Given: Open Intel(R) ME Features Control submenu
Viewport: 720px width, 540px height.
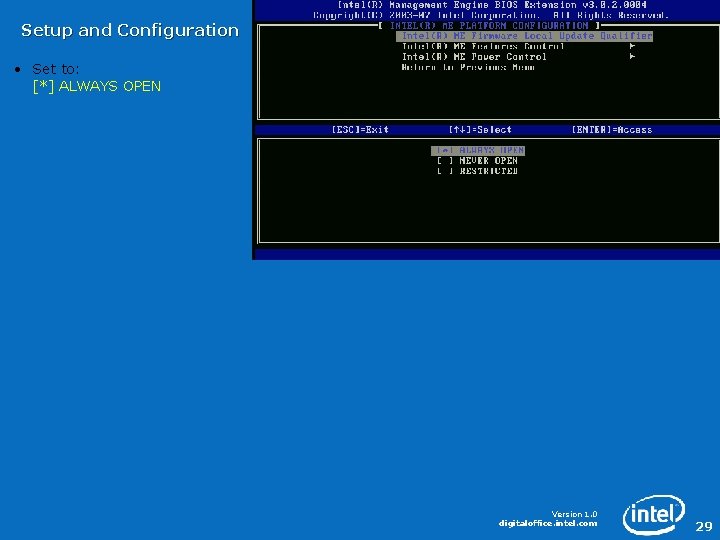Looking at the screenshot, I should coord(483,46).
